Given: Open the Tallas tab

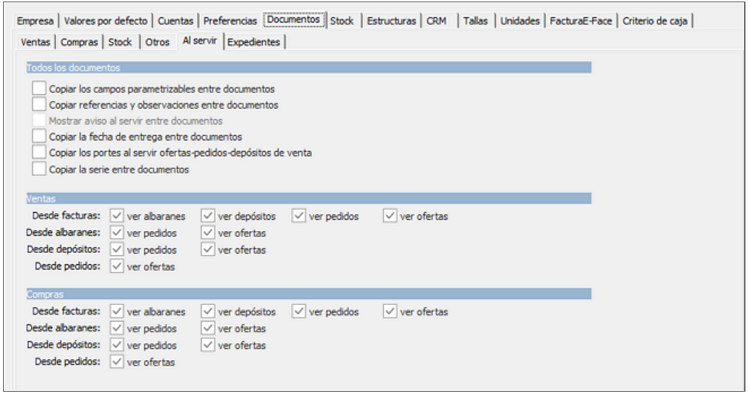Looking at the screenshot, I should pos(475,21).
